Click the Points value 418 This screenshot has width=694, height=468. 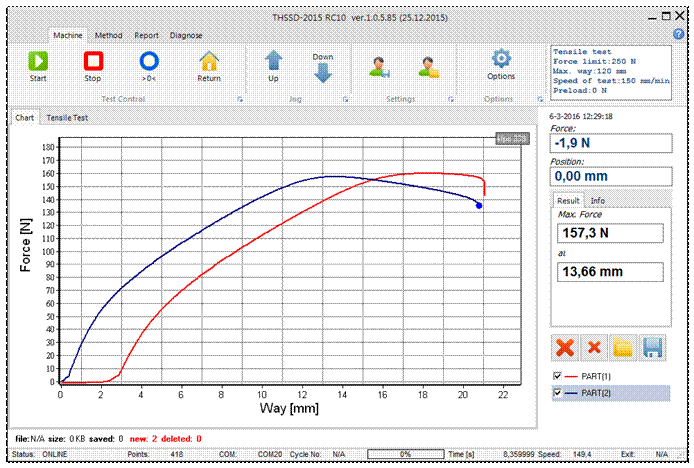pyautogui.click(x=177, y=454)
